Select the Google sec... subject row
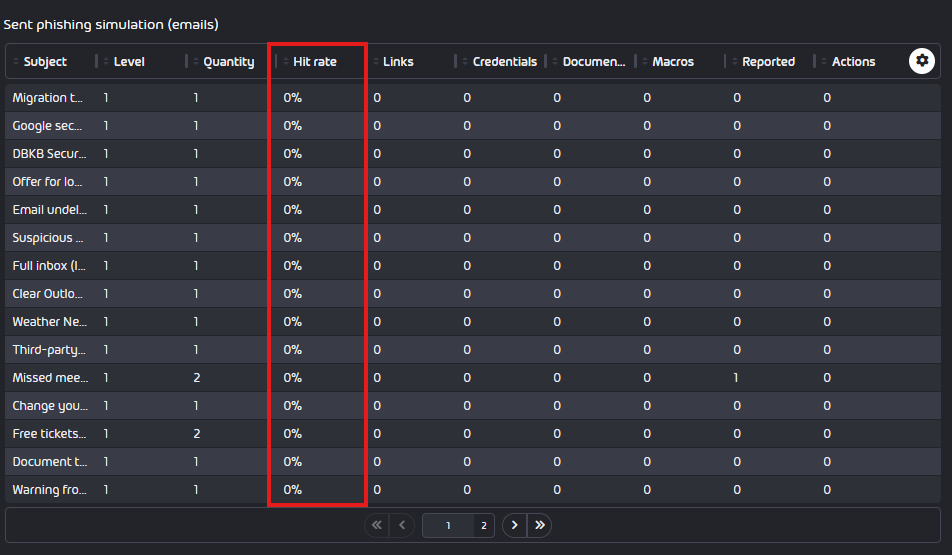This screenshot has width=952, height=555. point(473,126)
